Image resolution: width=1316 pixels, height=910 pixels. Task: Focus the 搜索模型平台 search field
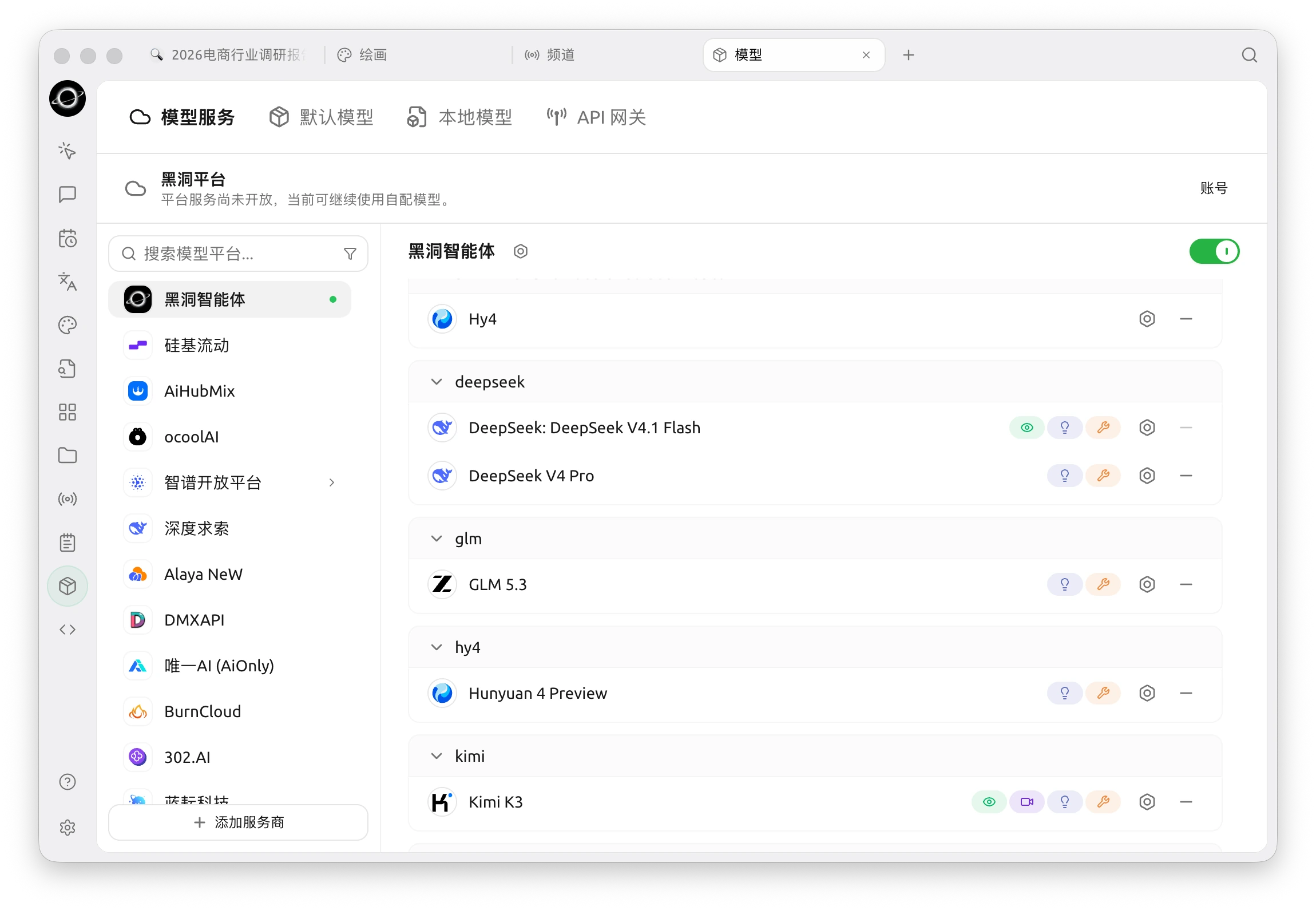pos(238,254)
